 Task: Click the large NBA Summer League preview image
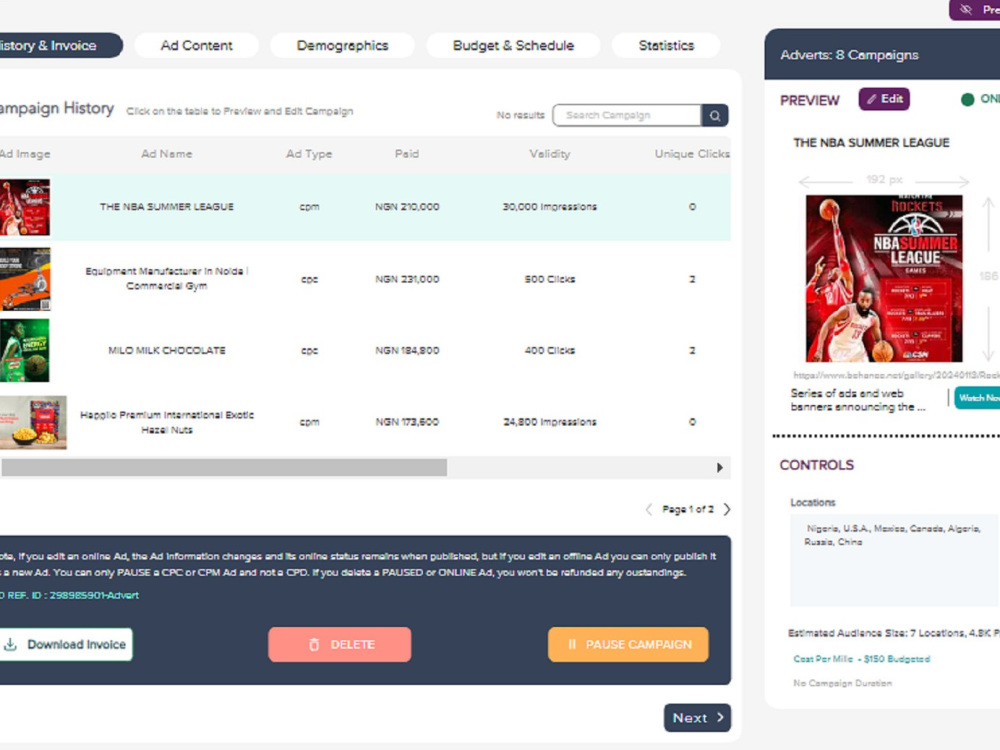point(884,279)
